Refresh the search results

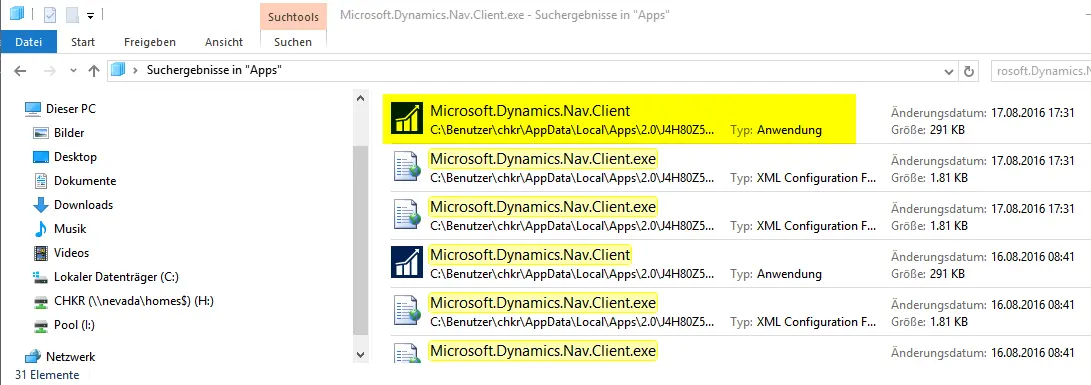968,71
